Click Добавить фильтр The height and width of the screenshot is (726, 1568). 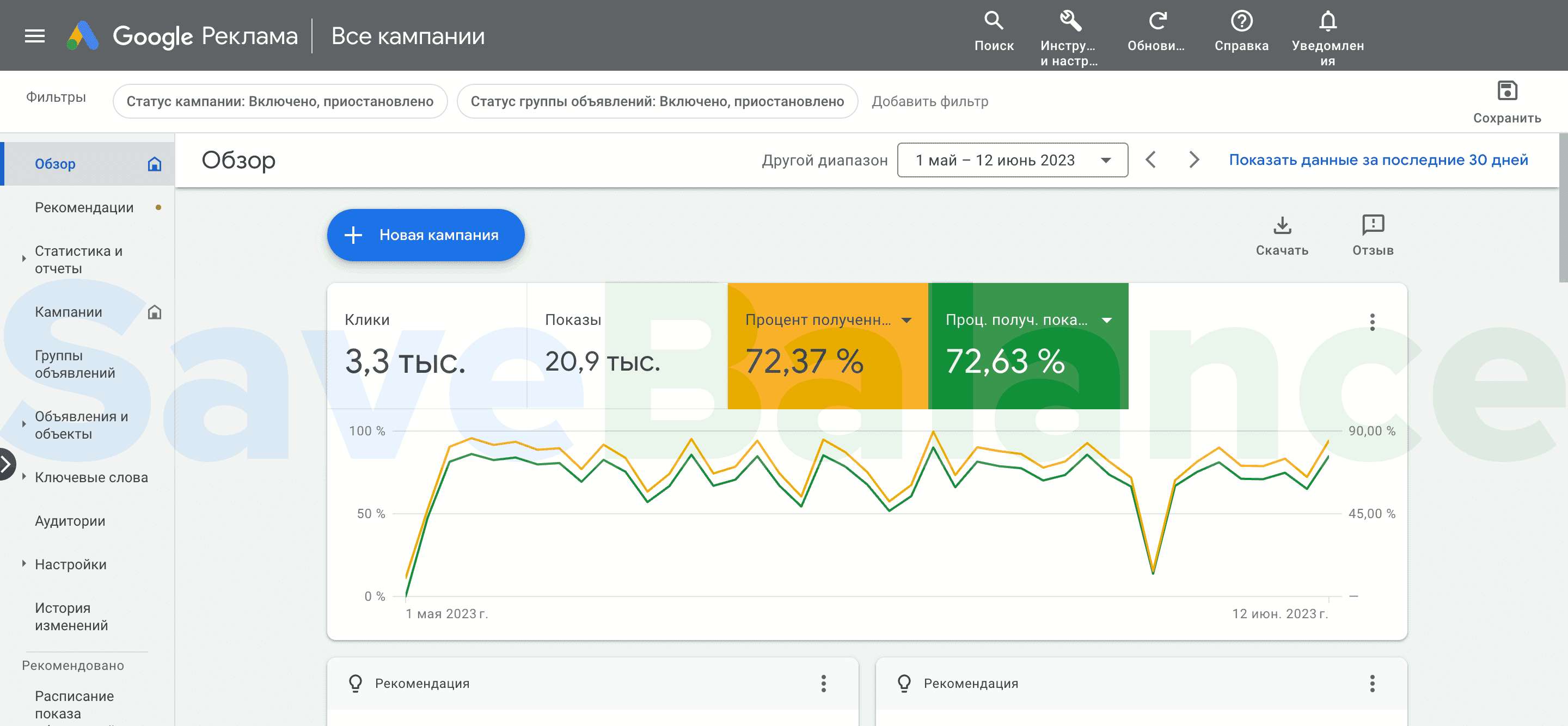[929, 102]
